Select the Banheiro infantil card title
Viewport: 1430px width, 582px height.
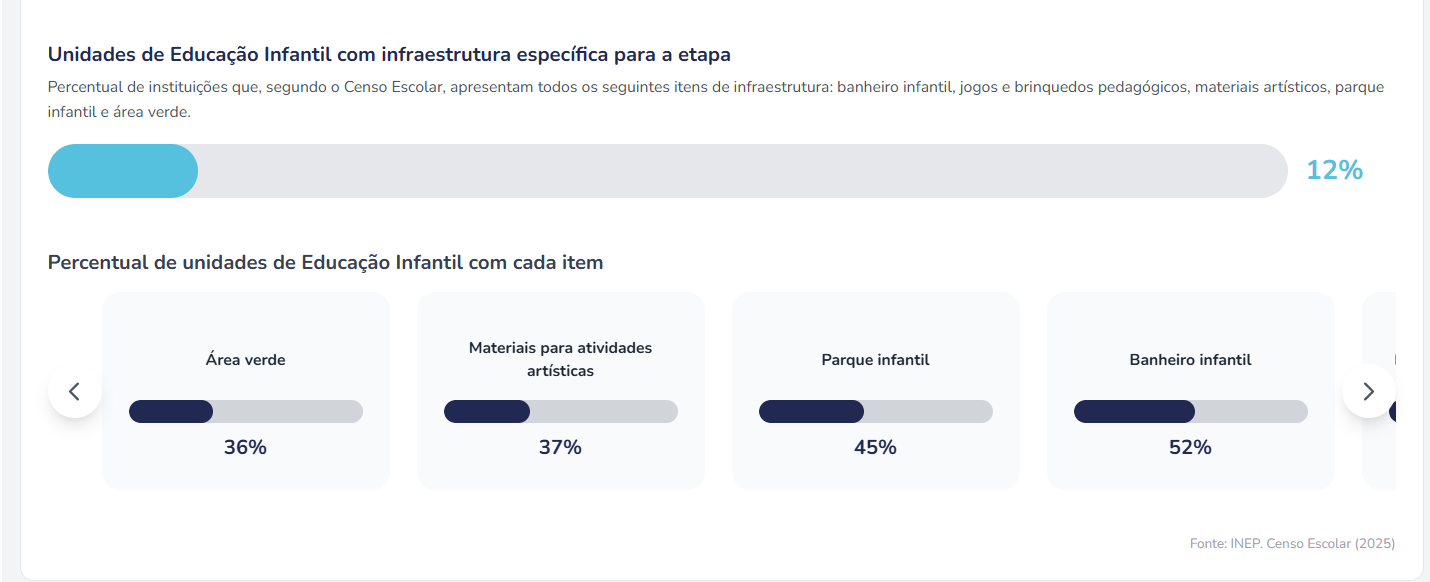1190,360
